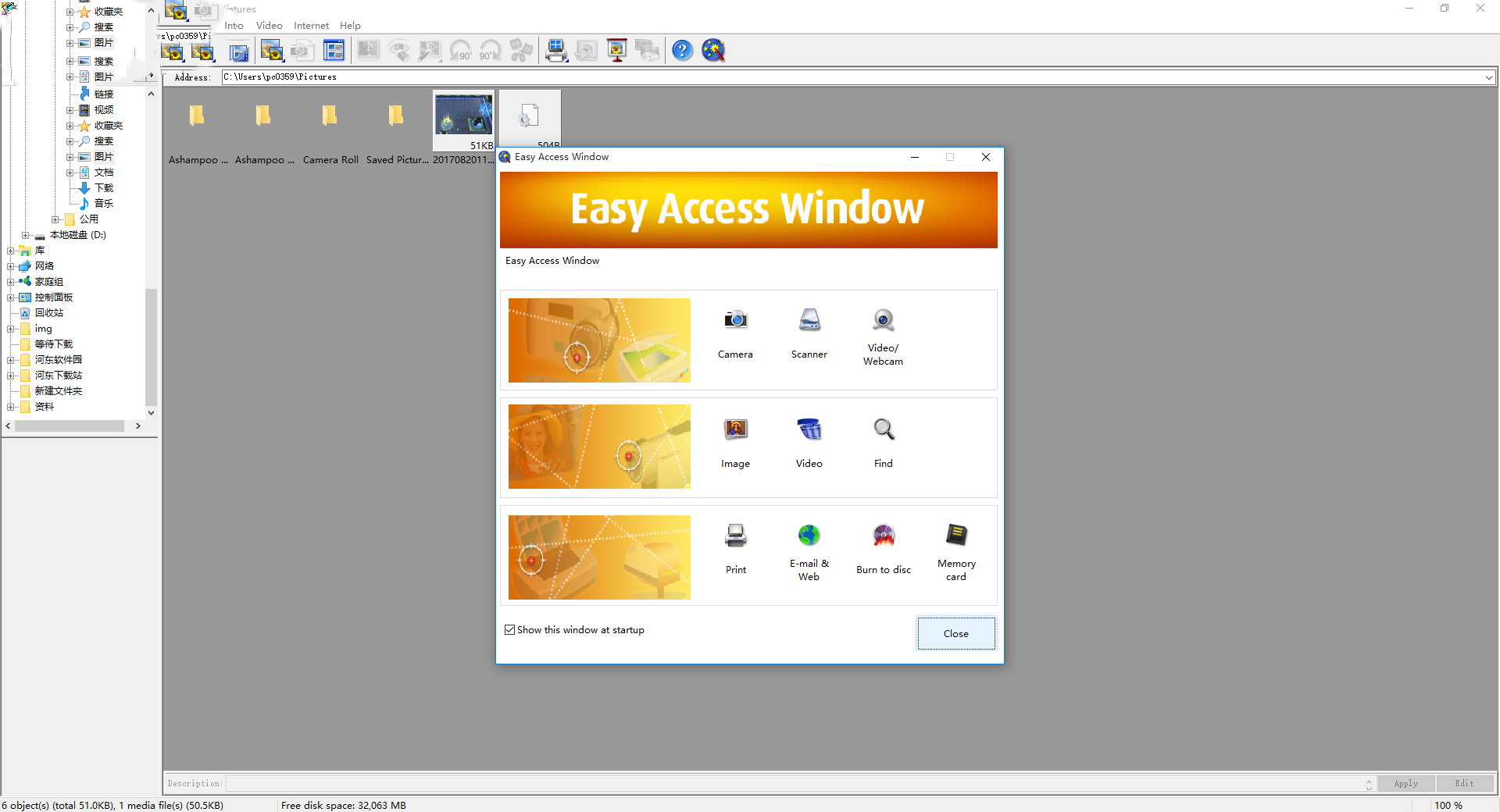This screenshot has height=812, width=1500.
Task: Select Burn to disc icon
Action: click(x=883, y=536)
